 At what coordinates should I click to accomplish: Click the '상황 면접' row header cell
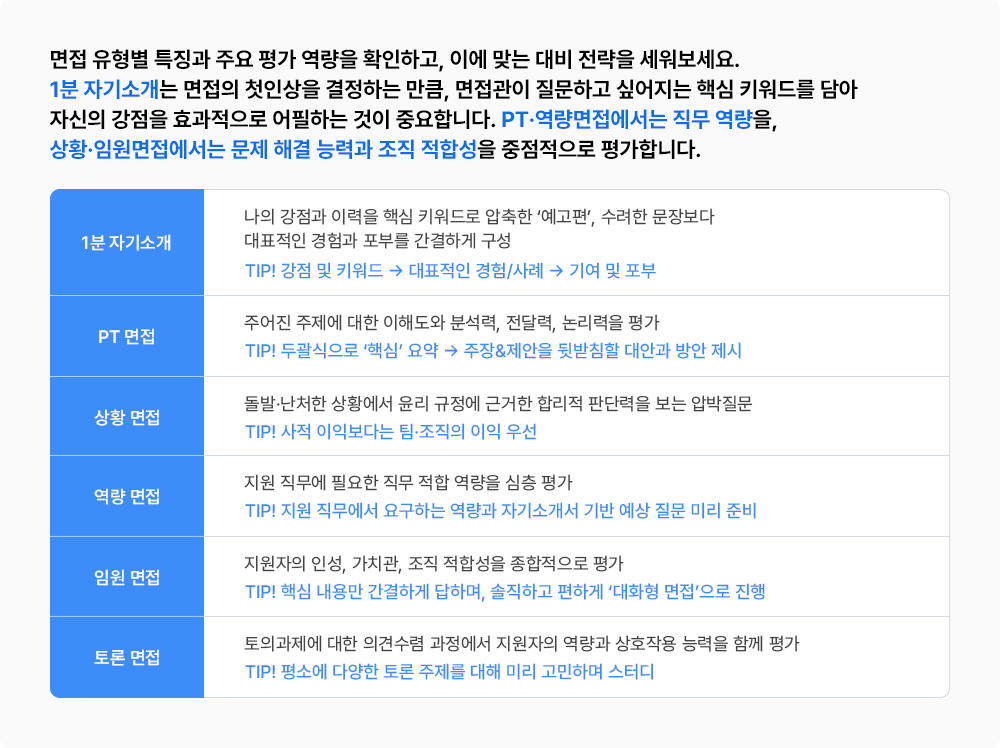click(127, 416)
